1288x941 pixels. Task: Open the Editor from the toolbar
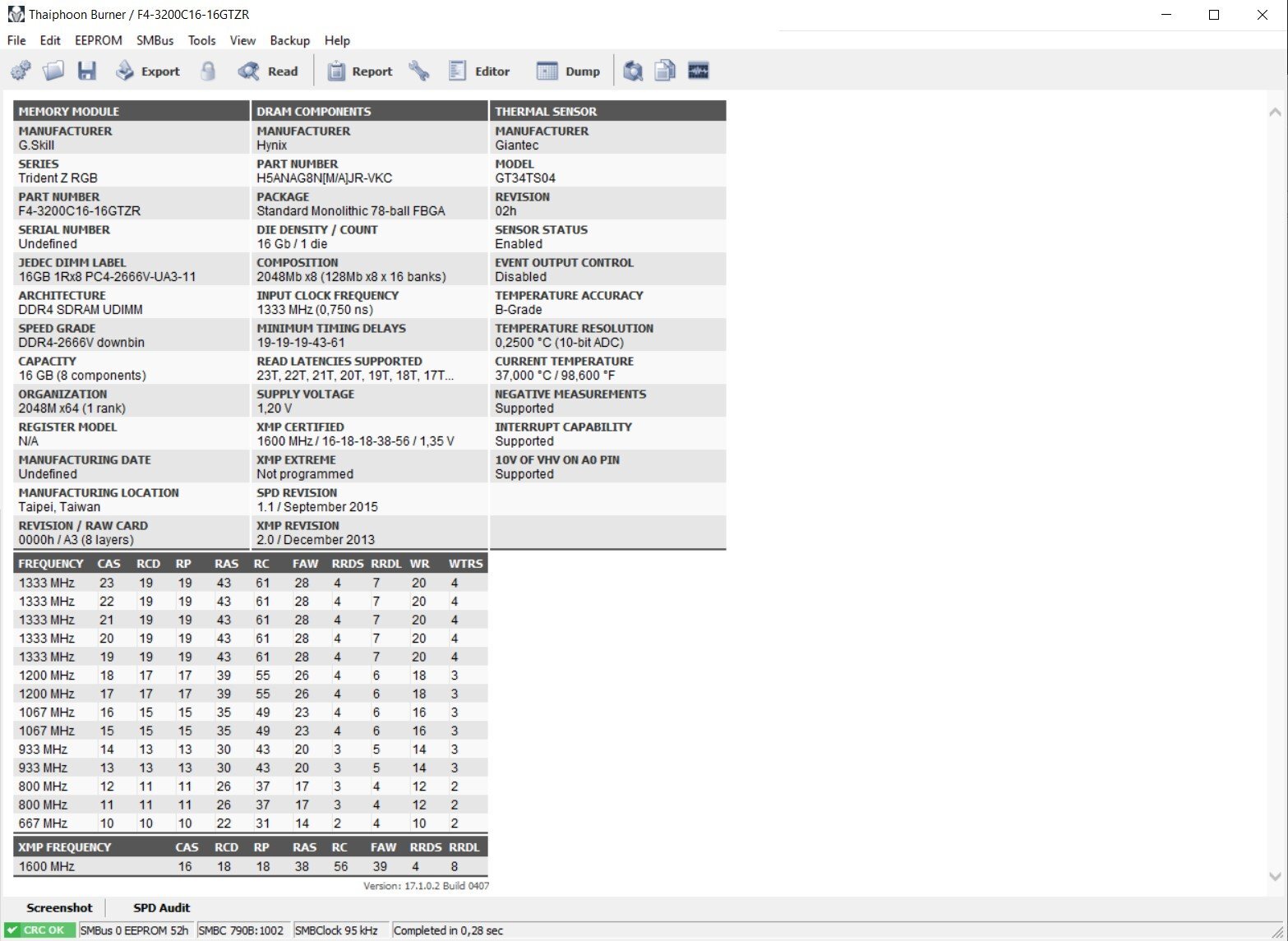tap(479, 71)
